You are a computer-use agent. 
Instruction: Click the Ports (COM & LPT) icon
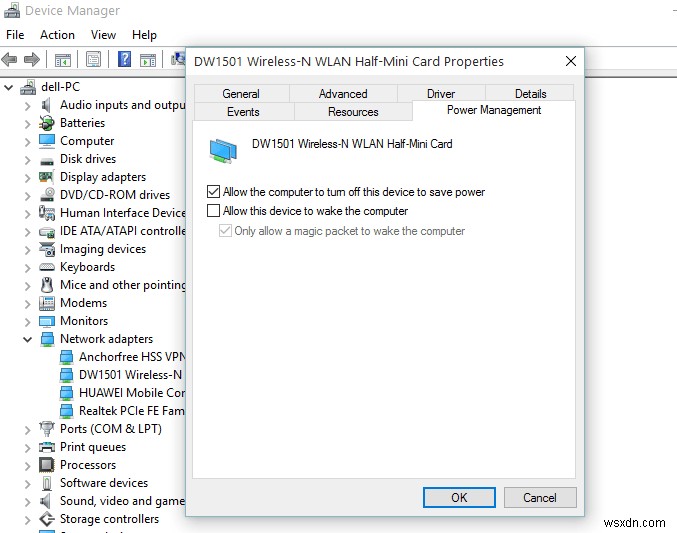pos(46,429)
